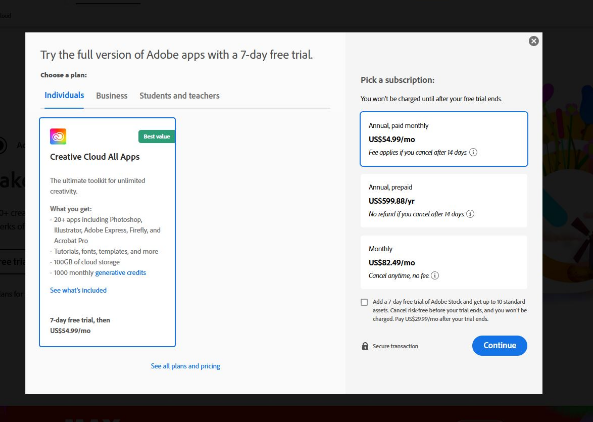Click the 7-day free trial heading text

[x=177, y=55]
